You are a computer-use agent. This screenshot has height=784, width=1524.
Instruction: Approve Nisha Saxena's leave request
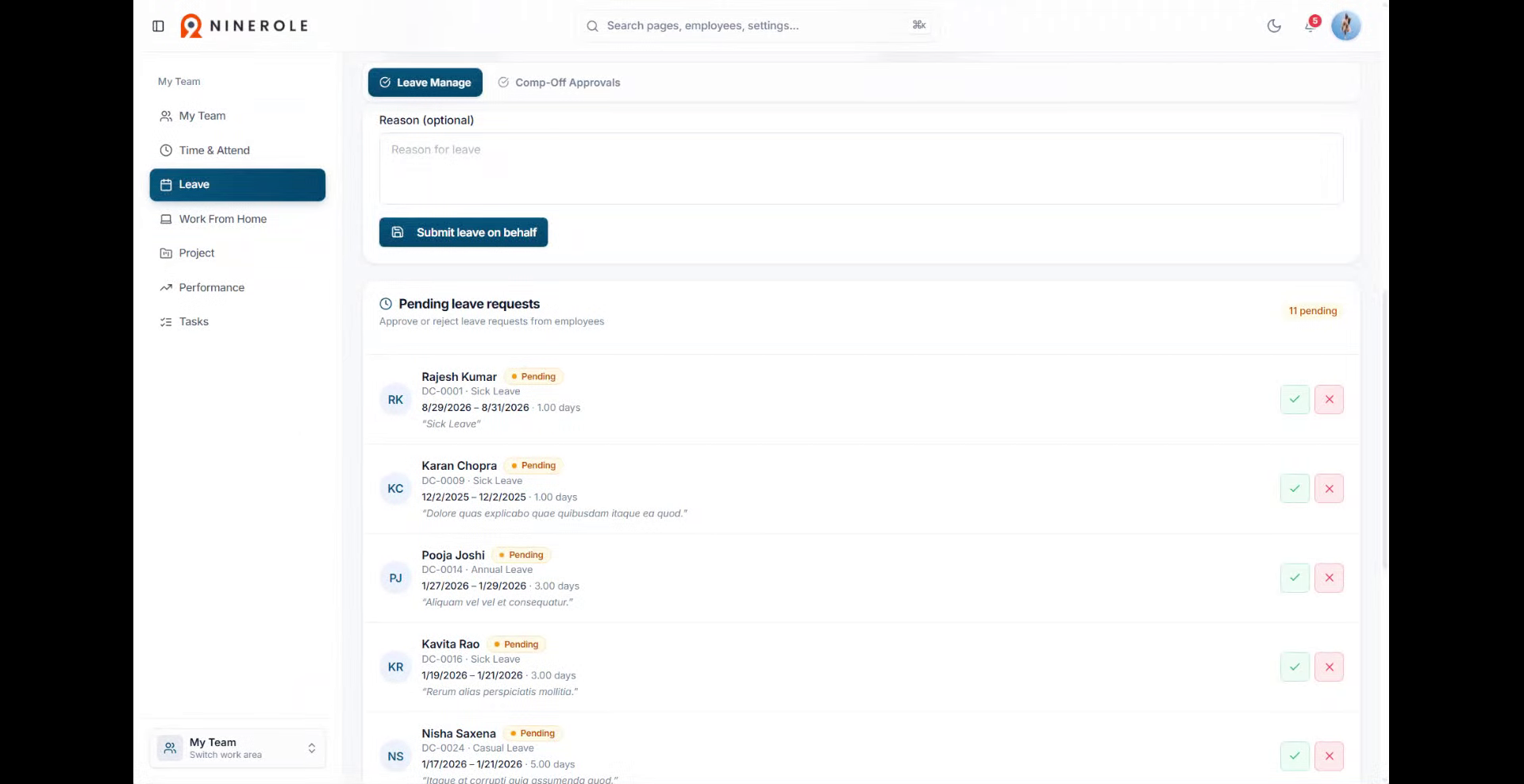[1295, 756]
